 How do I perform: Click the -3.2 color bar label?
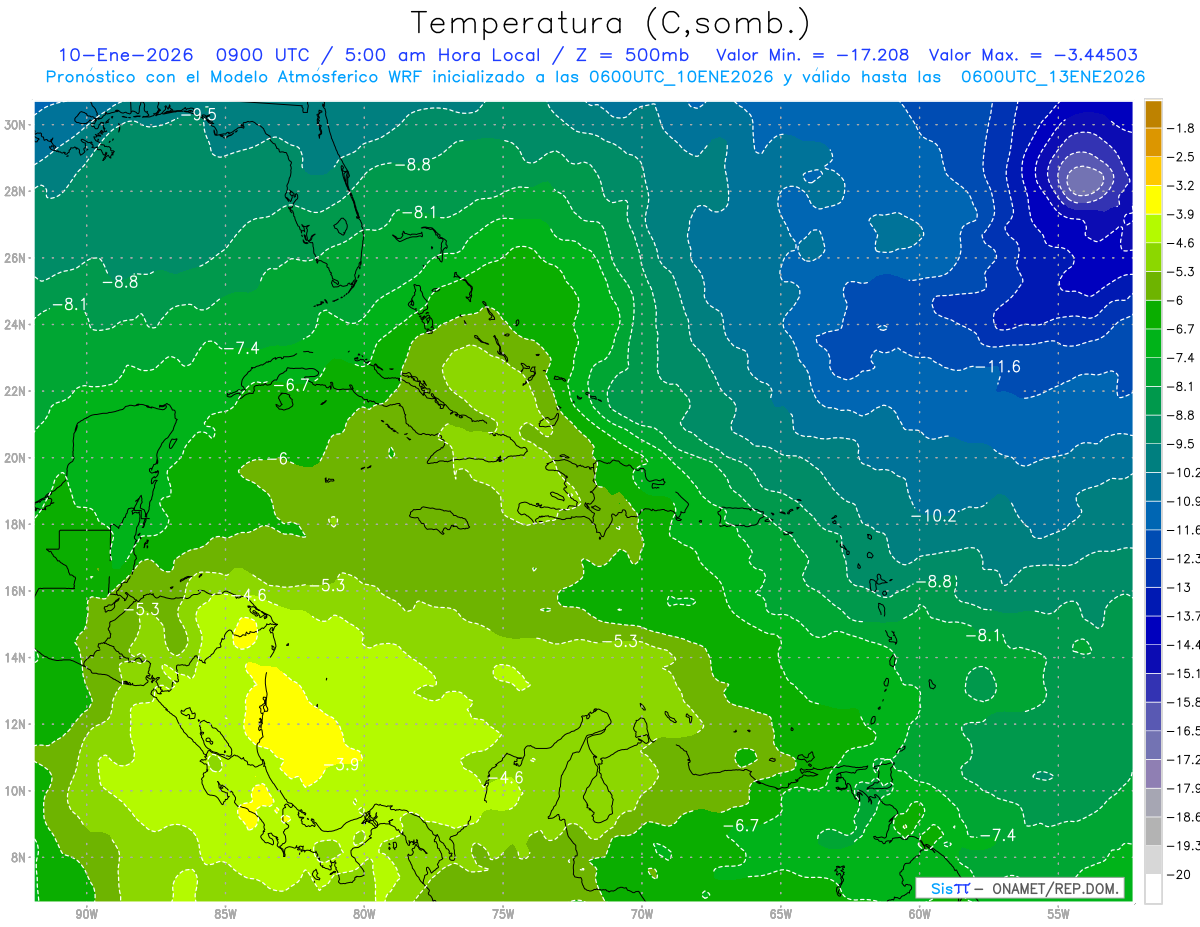1181,186
